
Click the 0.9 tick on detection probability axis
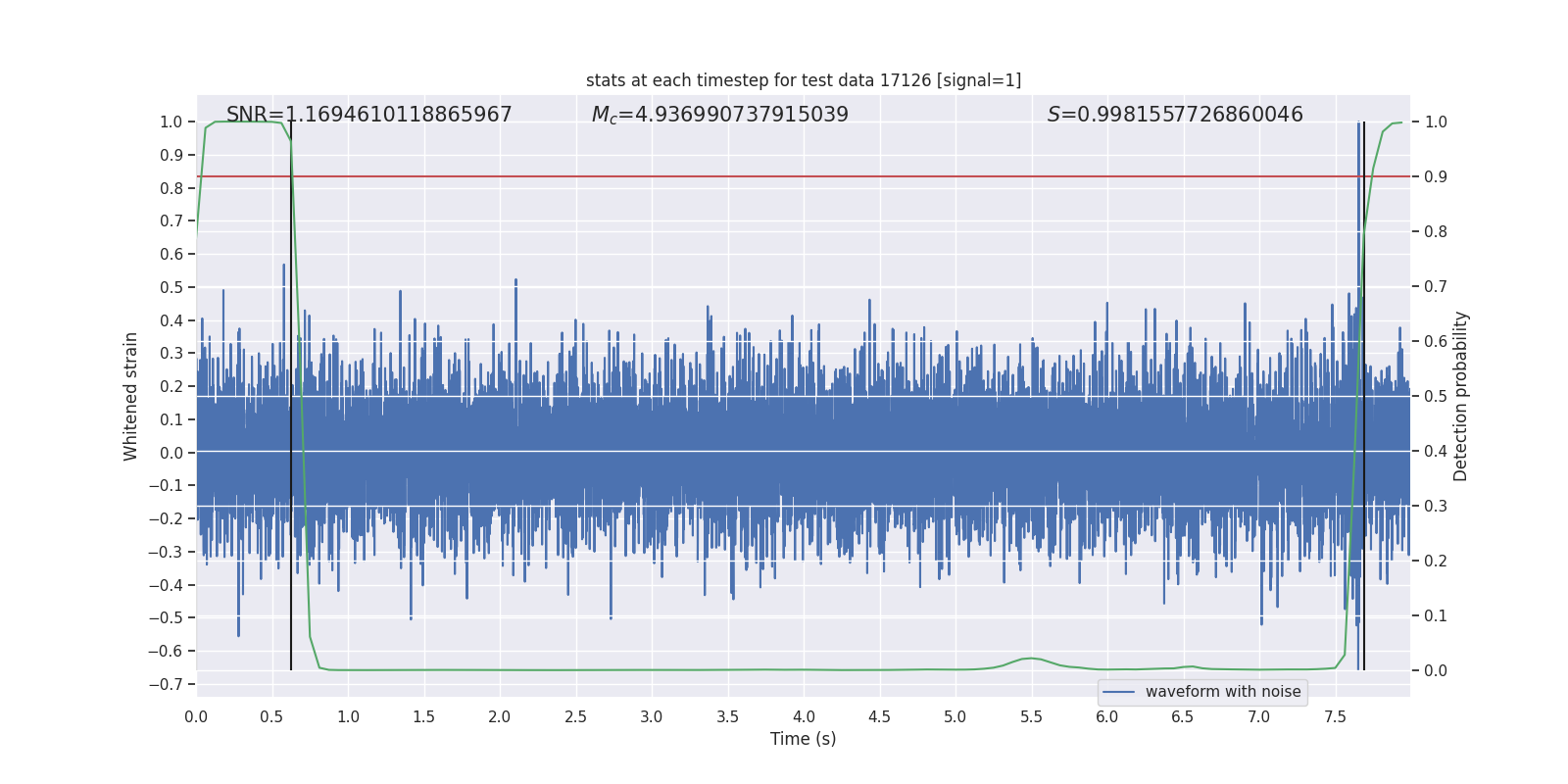[1436, 176]
